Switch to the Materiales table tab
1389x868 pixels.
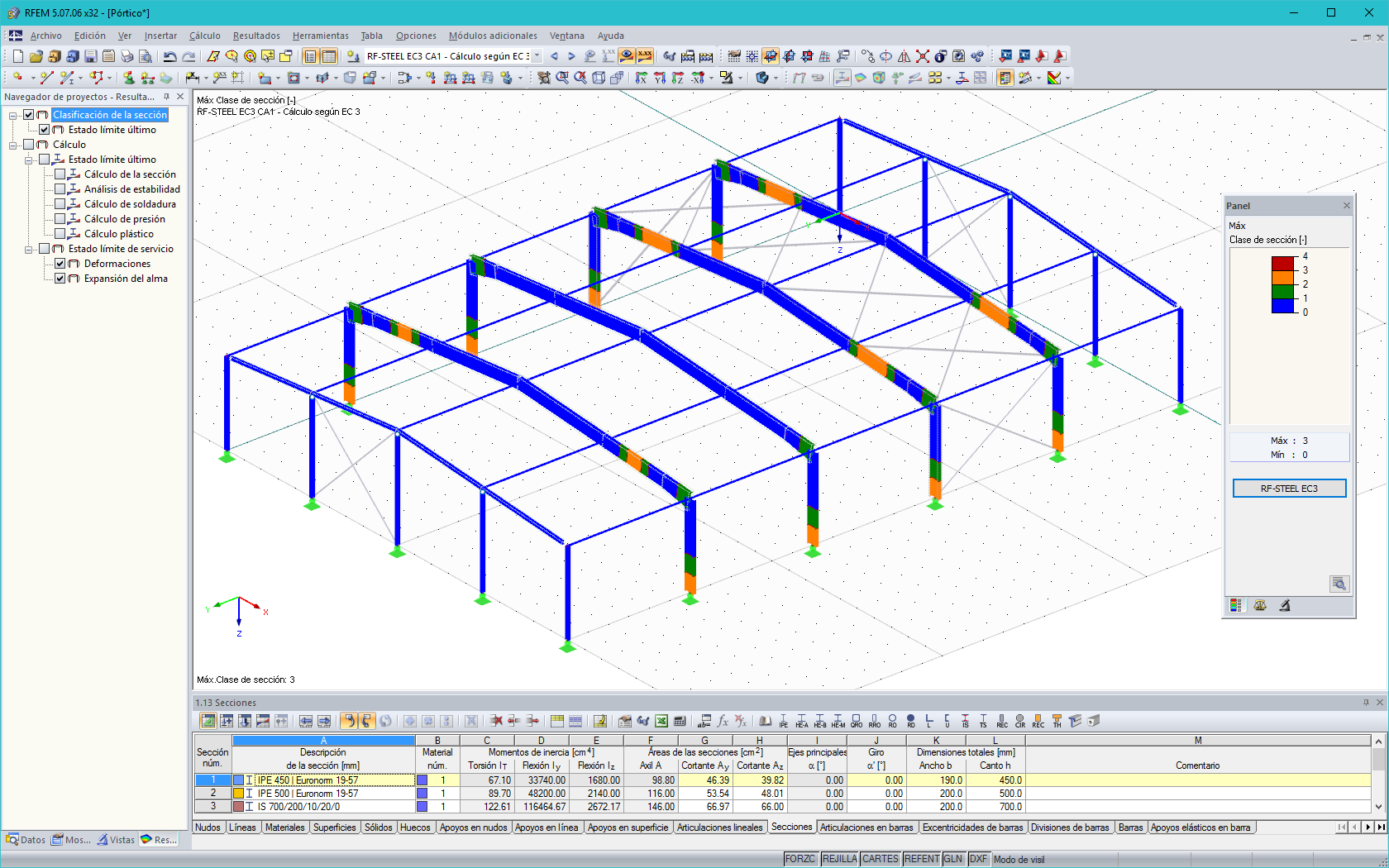tap(284, 827)
